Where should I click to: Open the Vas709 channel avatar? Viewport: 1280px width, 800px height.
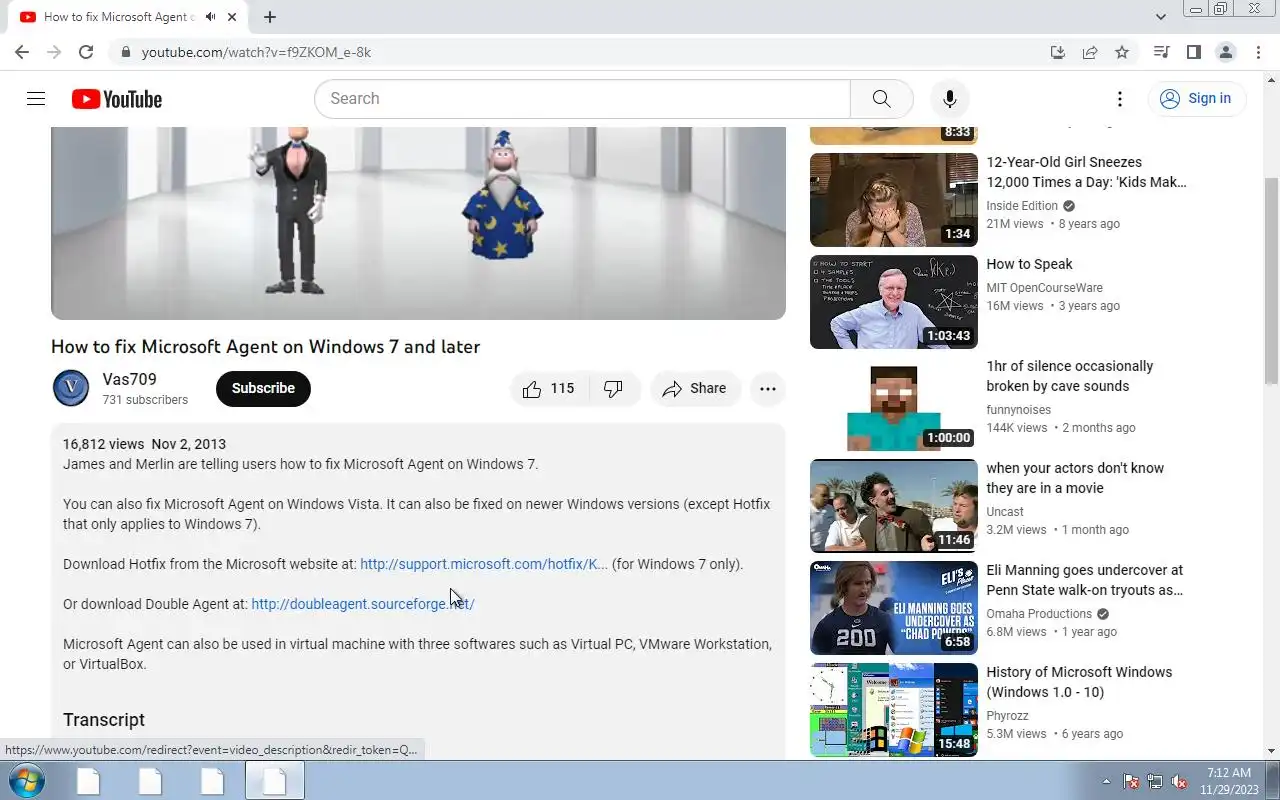pos(71,388)
